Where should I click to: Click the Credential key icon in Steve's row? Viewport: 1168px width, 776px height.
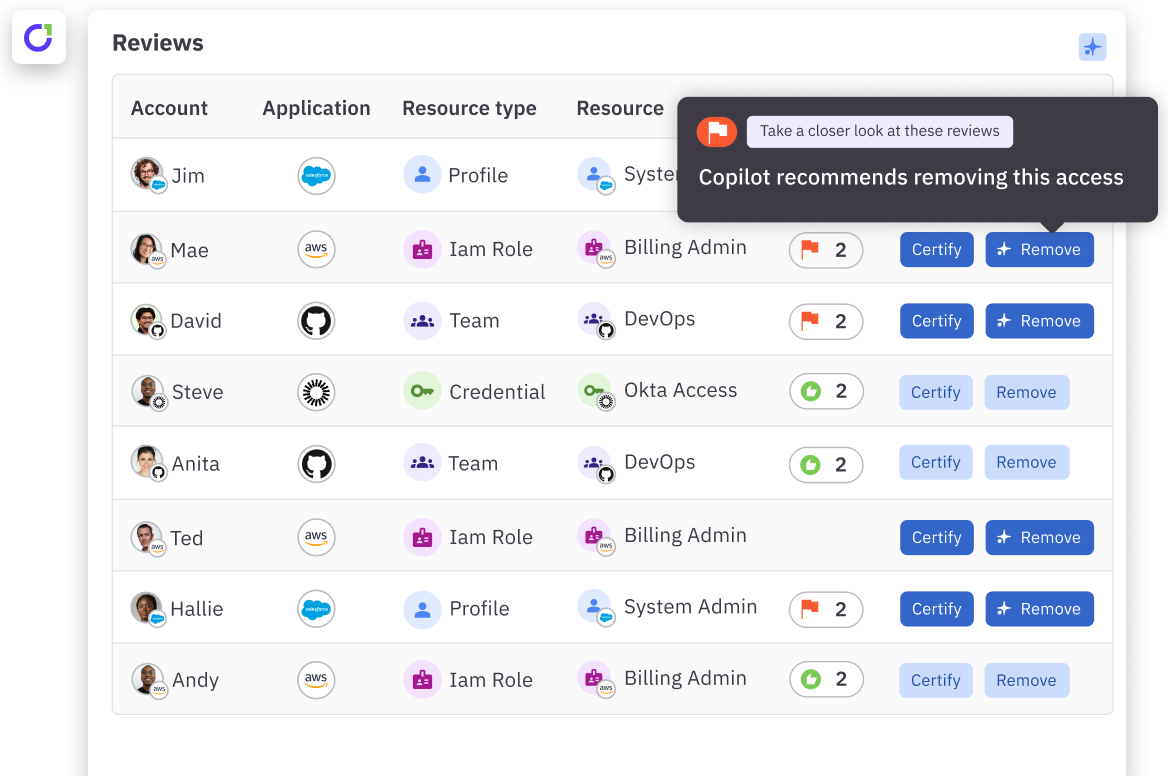pos(422,391)
